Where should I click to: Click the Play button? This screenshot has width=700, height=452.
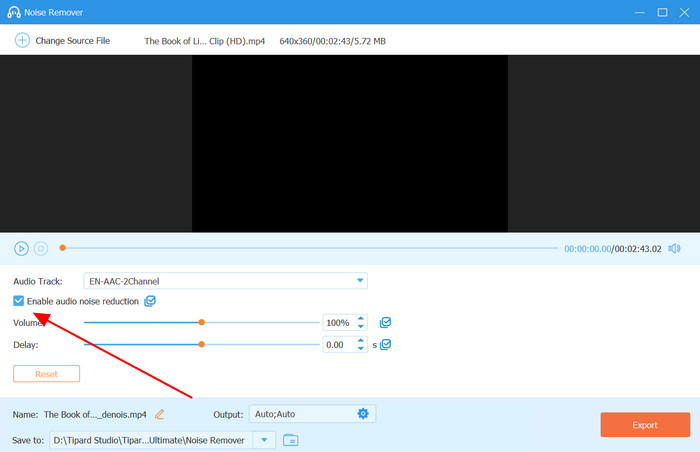pos(21,248)
